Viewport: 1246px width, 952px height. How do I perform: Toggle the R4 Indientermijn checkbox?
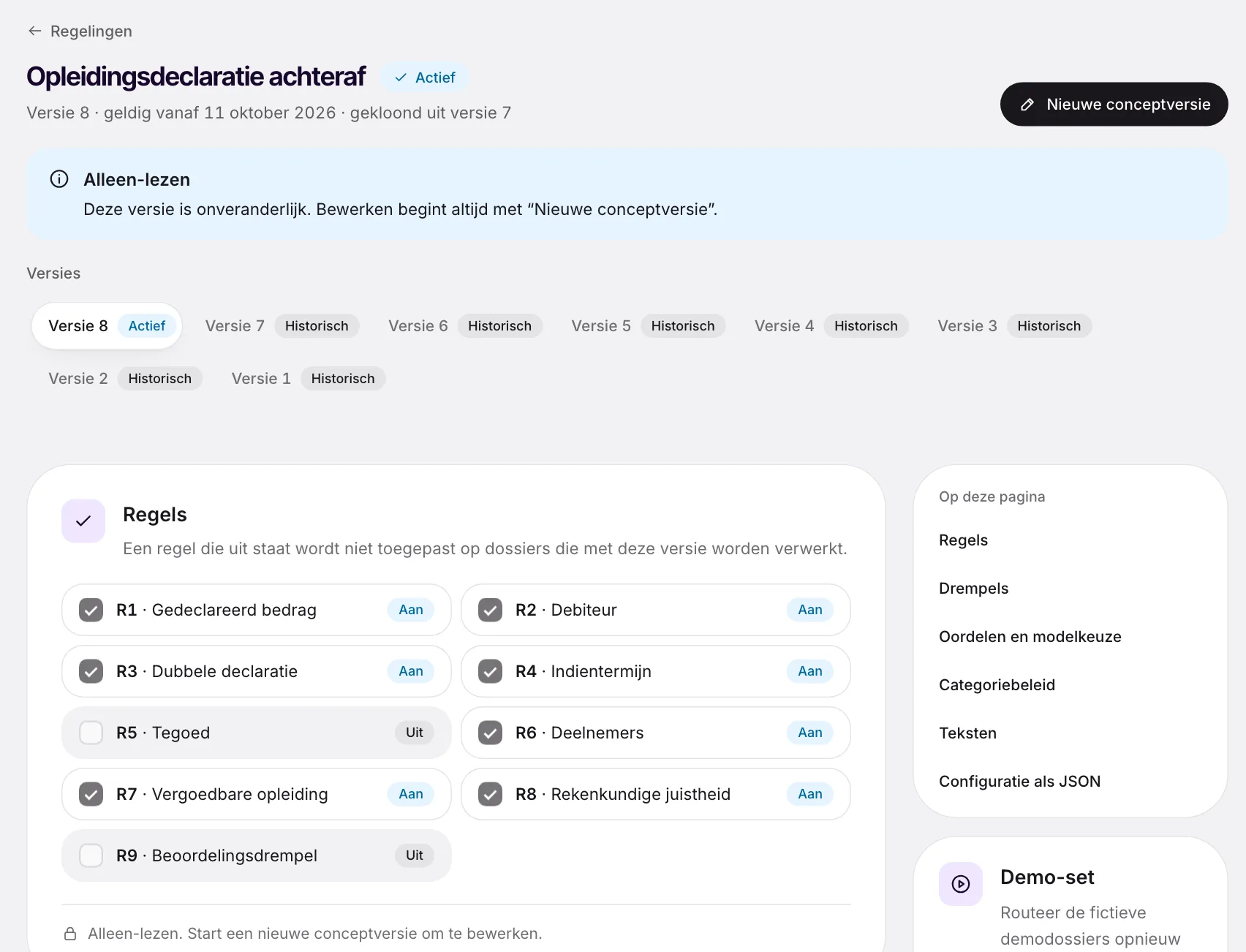(490, 671)
